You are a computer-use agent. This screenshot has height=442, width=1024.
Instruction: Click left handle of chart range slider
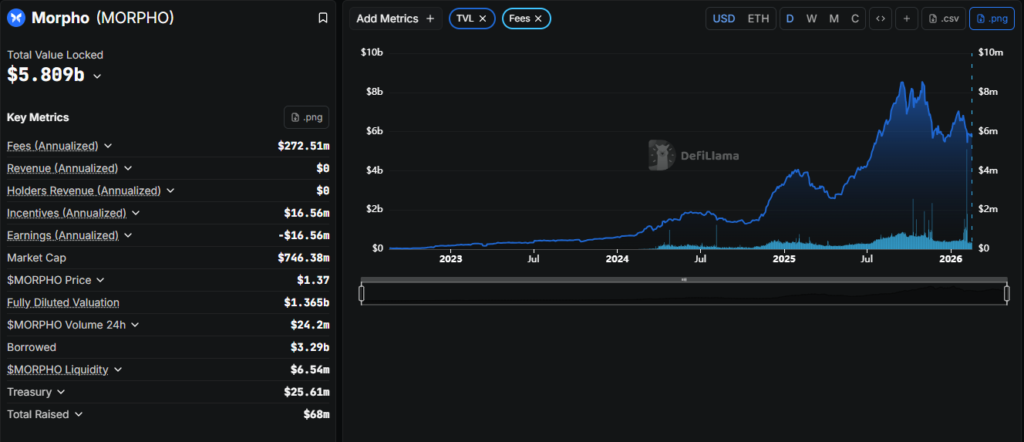(361, 292)
